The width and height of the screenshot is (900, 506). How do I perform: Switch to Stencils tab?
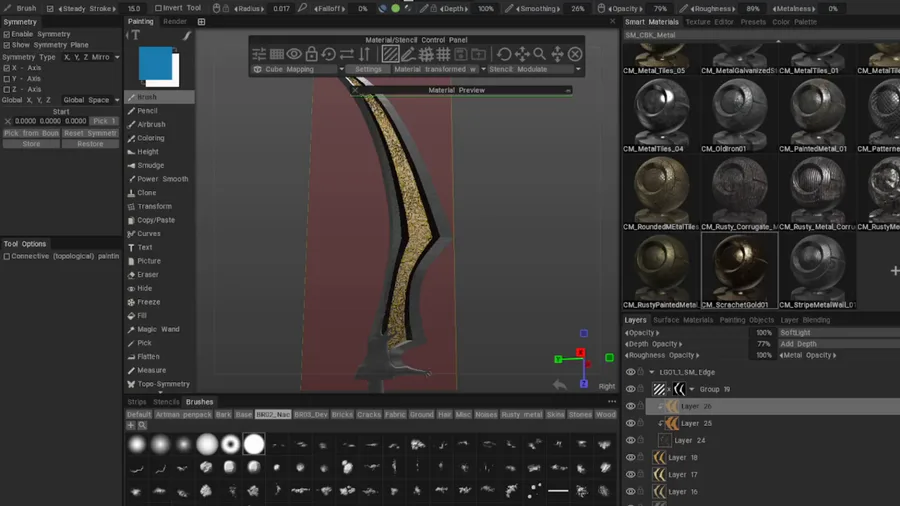pos(166,402)
